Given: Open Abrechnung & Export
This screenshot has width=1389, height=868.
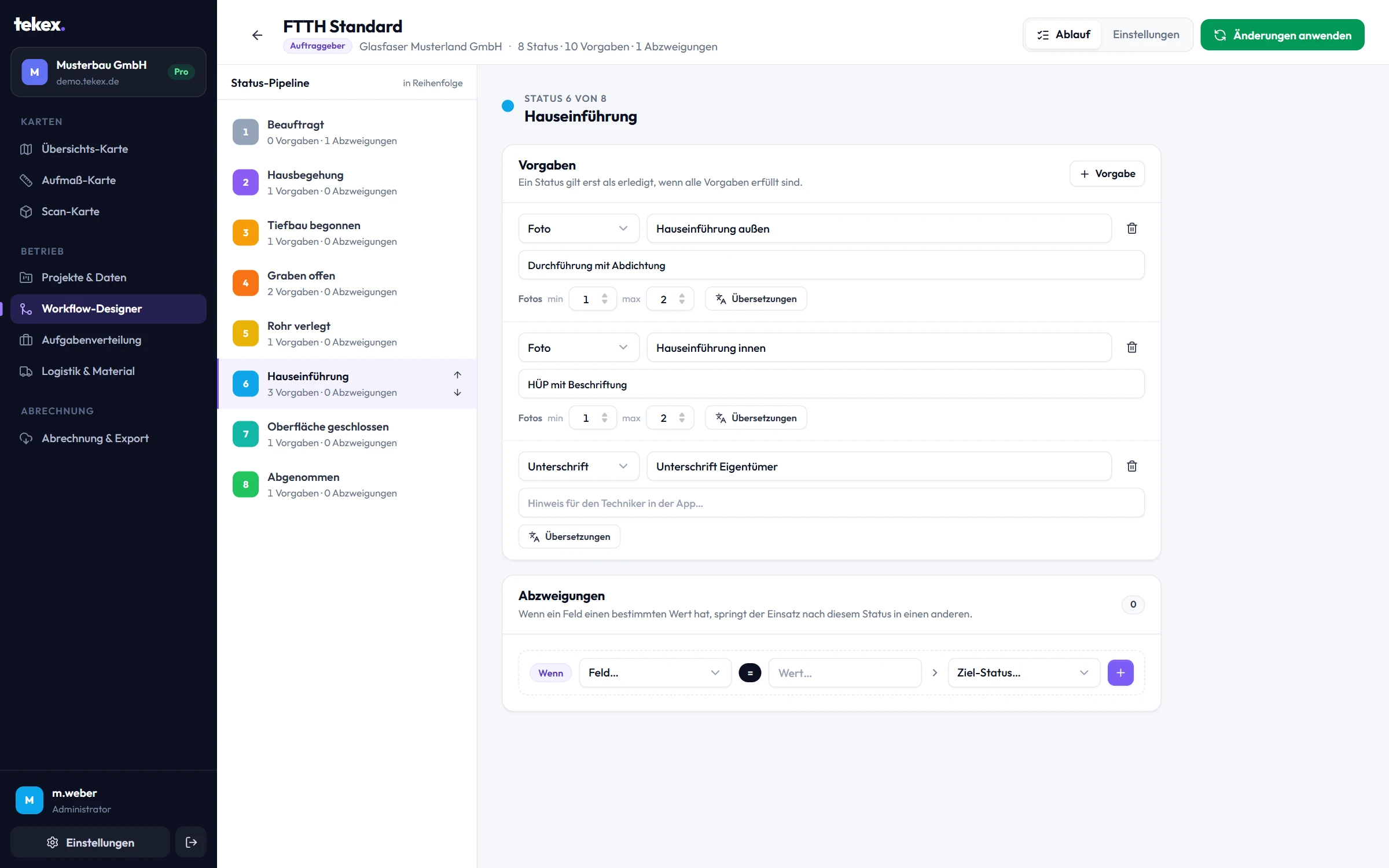Looking at the screenshot, I should pos(108,438).
